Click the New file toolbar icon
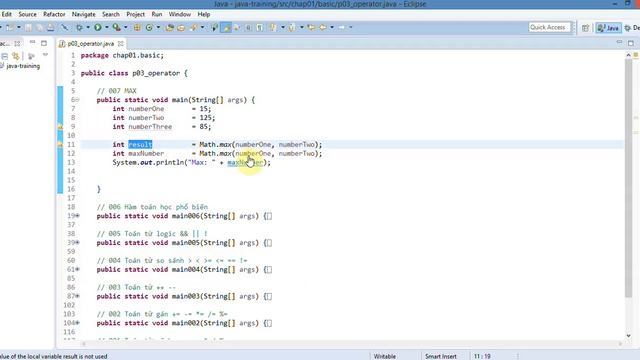This screenshot has height=360, width=640. (x=10, y=27)
